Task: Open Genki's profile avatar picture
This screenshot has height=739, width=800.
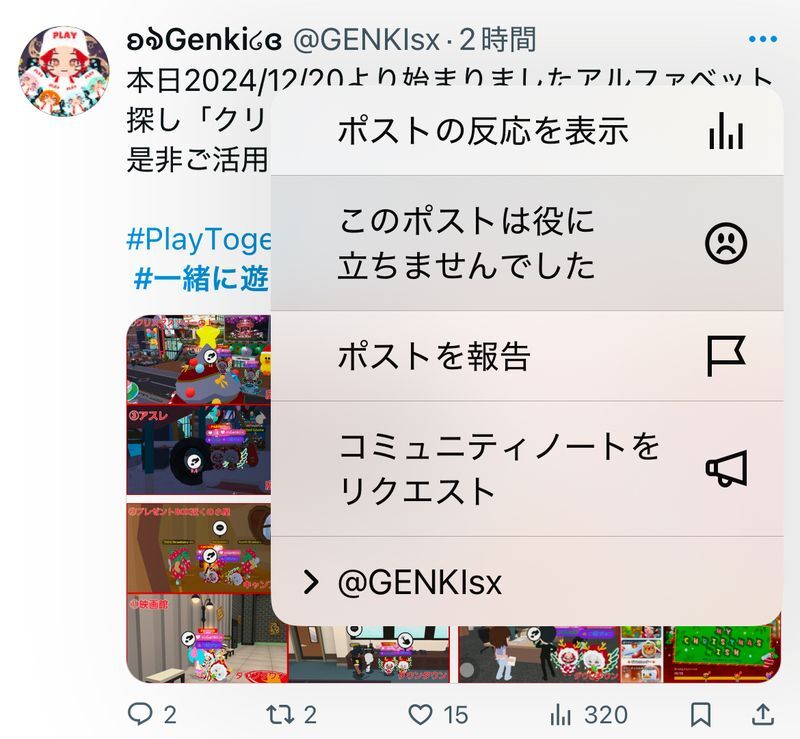Action: 64,71
